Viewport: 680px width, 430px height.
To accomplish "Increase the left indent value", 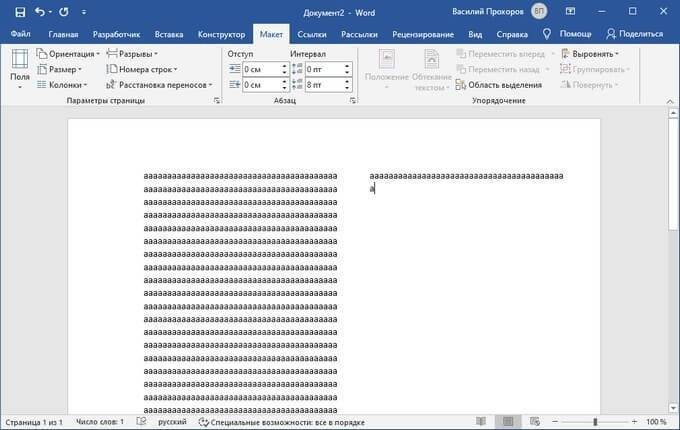I will pos(284,66).
